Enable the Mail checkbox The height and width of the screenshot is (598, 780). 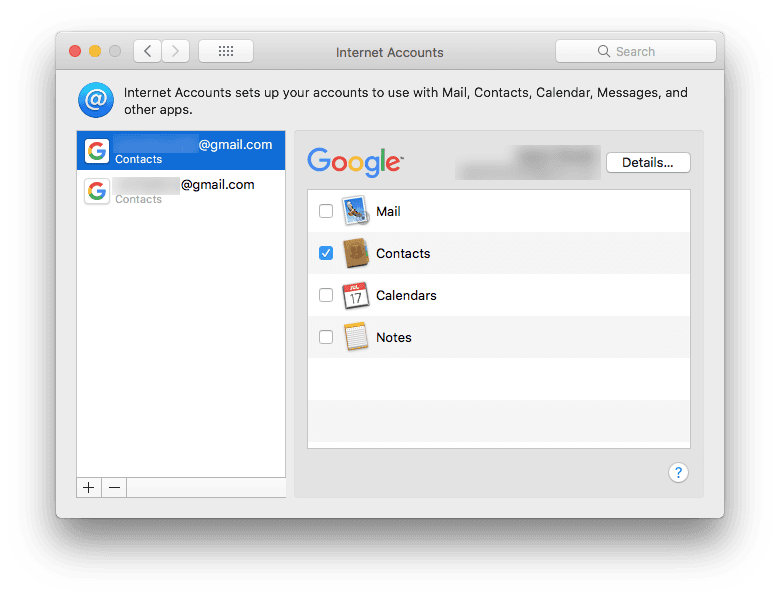tap(326, 211)
